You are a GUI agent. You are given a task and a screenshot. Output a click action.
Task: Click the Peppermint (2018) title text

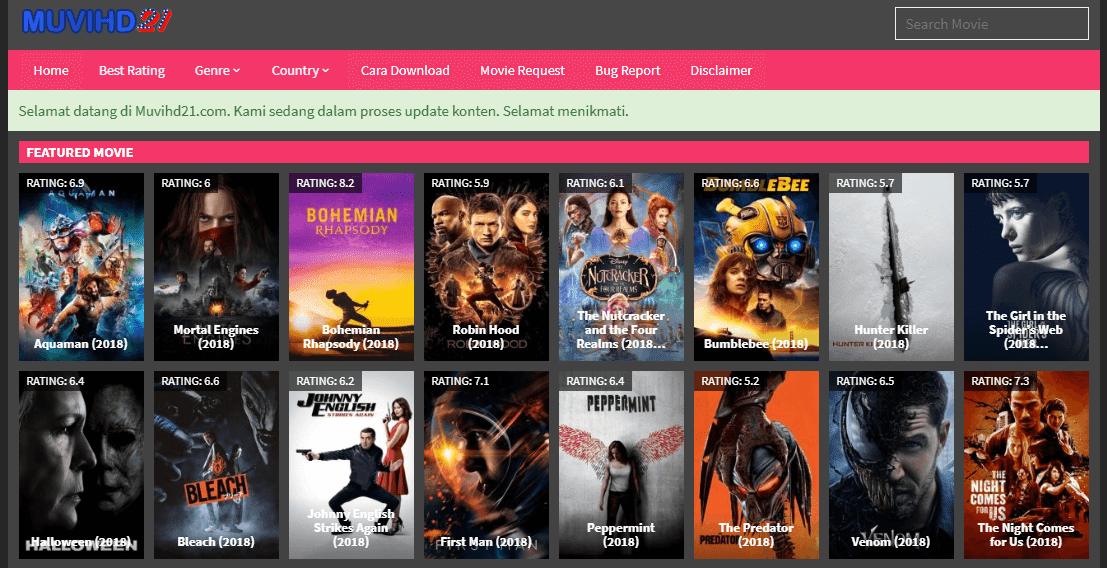(621, 535)
